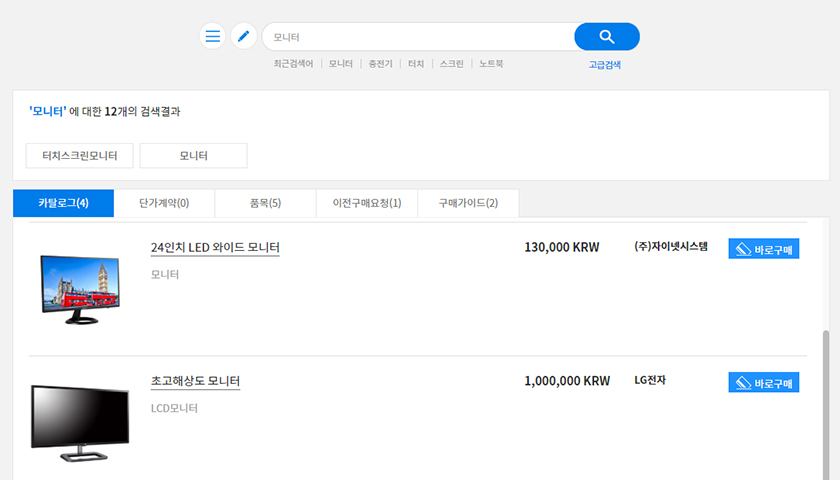Filter by 터치스크린모니터 category button
Image resolution: width=840 pixels, height=480 pixels.
pyautogui.click(x=79, y=155)
